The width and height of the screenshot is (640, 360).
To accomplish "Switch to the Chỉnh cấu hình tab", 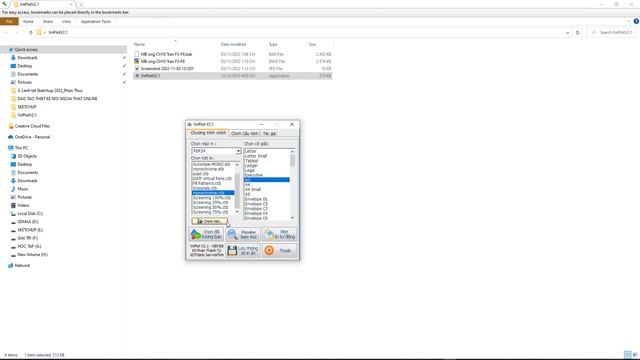I will coord(244,133).
